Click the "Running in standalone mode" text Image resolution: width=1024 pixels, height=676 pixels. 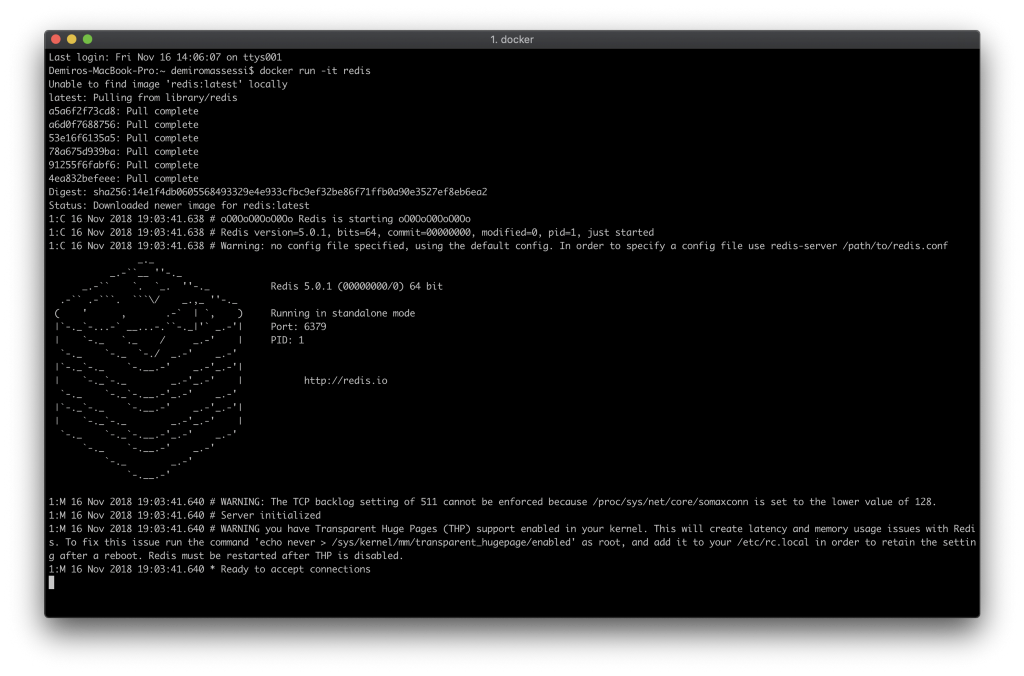[342, 313]
